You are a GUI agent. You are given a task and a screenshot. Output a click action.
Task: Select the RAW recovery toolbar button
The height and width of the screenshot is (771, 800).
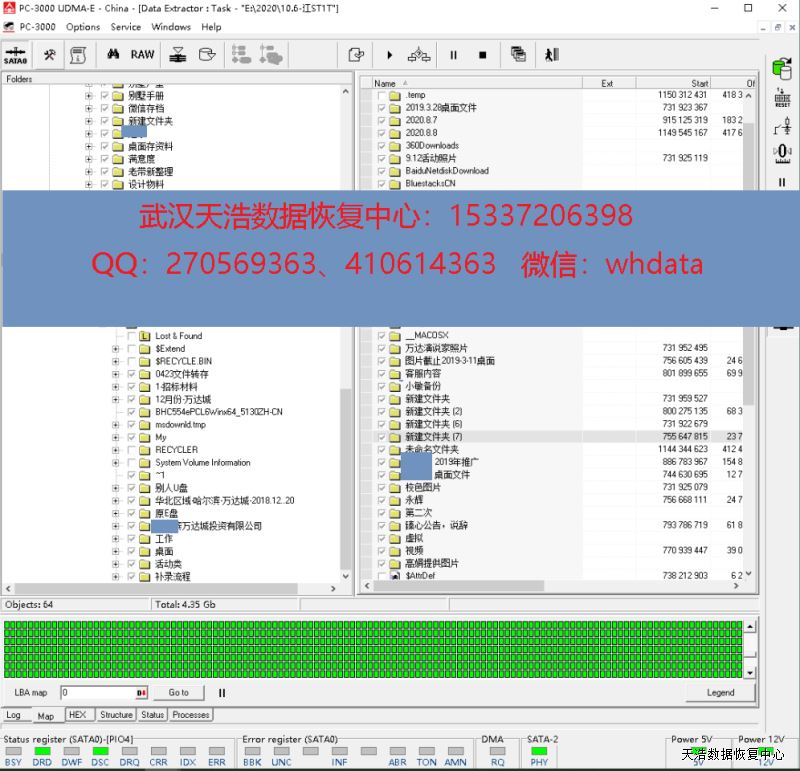[143, 55]
